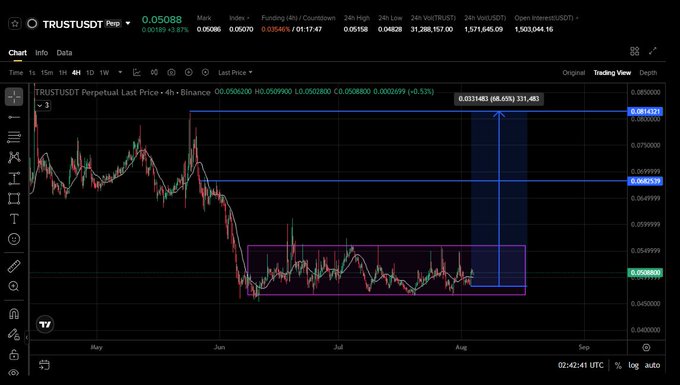Collapse the drawing toolbar side arrow

pos(27,336)
